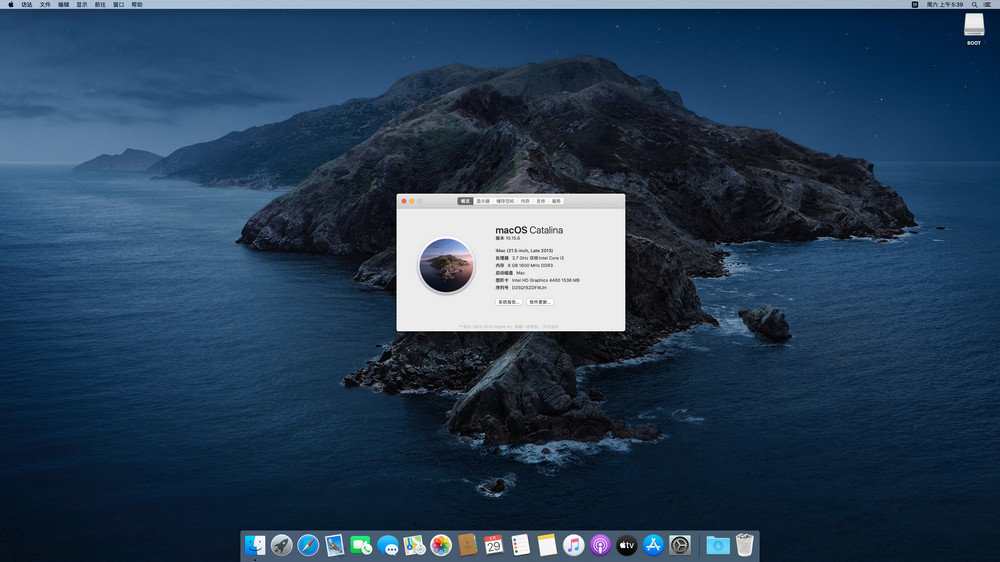Switch to the 内存 (Memory) tab

525,201
